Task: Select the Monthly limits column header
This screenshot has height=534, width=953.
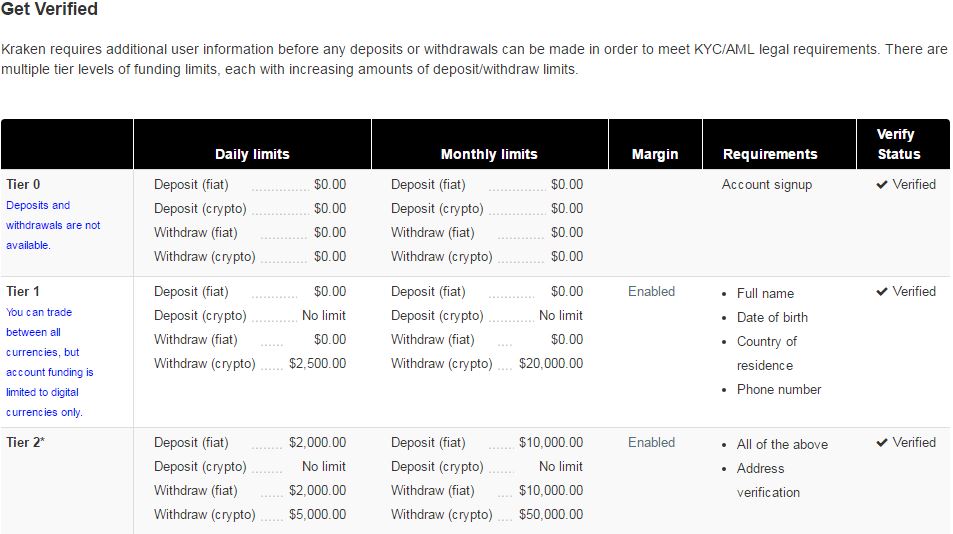Action: 489,154
